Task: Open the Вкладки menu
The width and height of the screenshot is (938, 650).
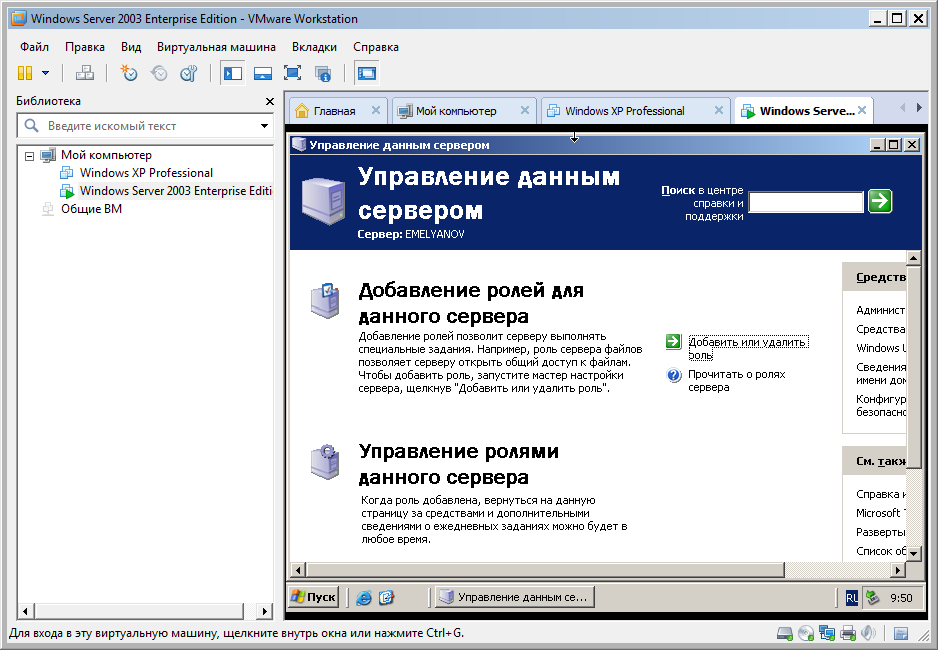Action: (x=314, y=47)
